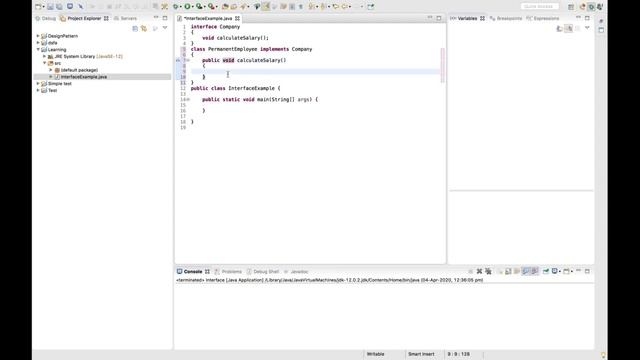Open the Javadoc tab
Viewport: 640px width, 360px height.
point(296,271)
